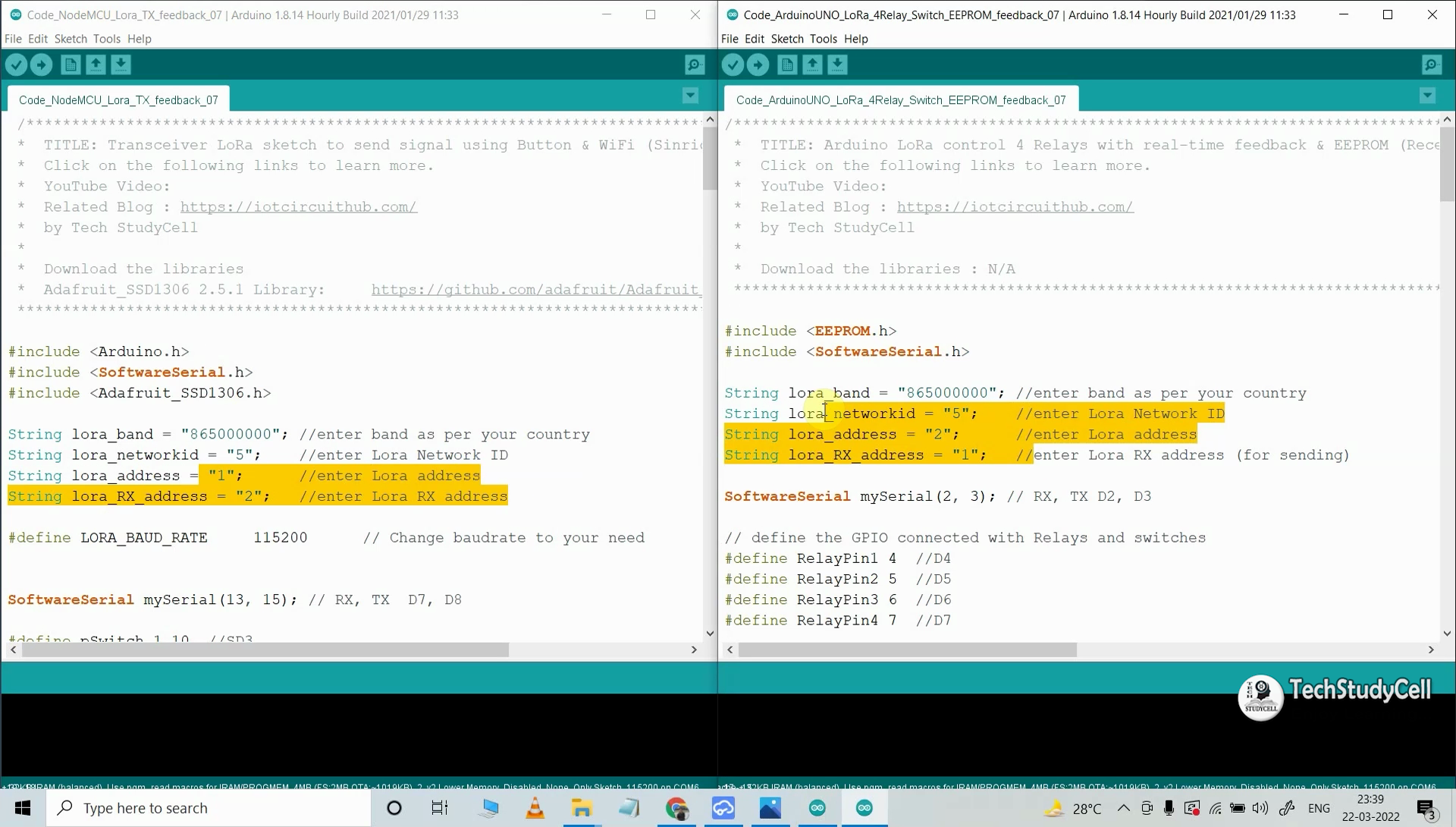Click the Verify/Compile button left Arduino IDE
Screen dimensions: 1456x827
pyautogui.click(x=17, y=64)
